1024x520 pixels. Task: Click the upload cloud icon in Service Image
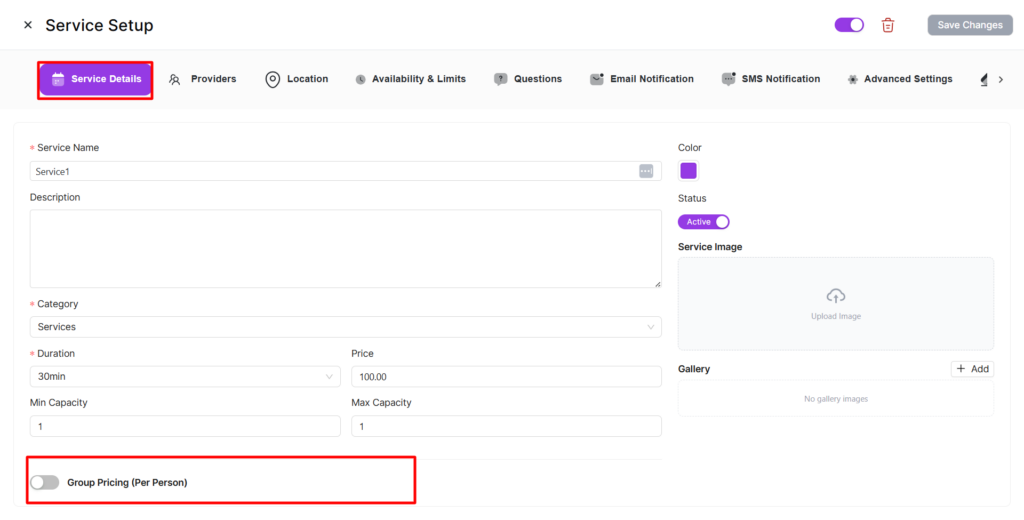click(836, 296)
